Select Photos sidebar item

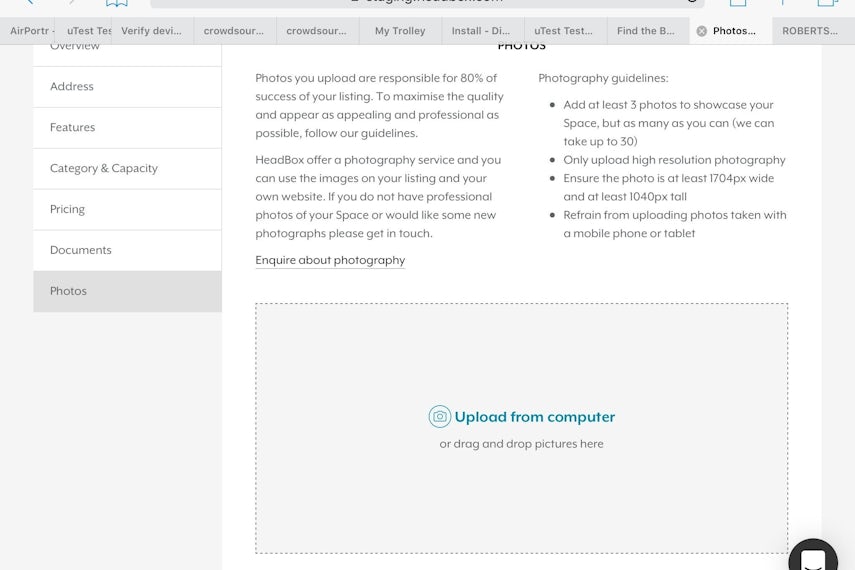coord(127,291)
